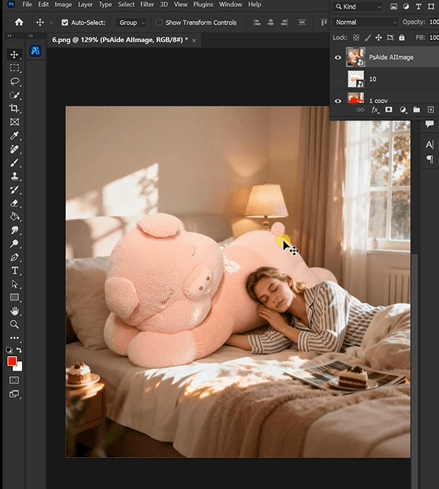
Task: Open the Comments panel icon
Action: pos(429,124)
